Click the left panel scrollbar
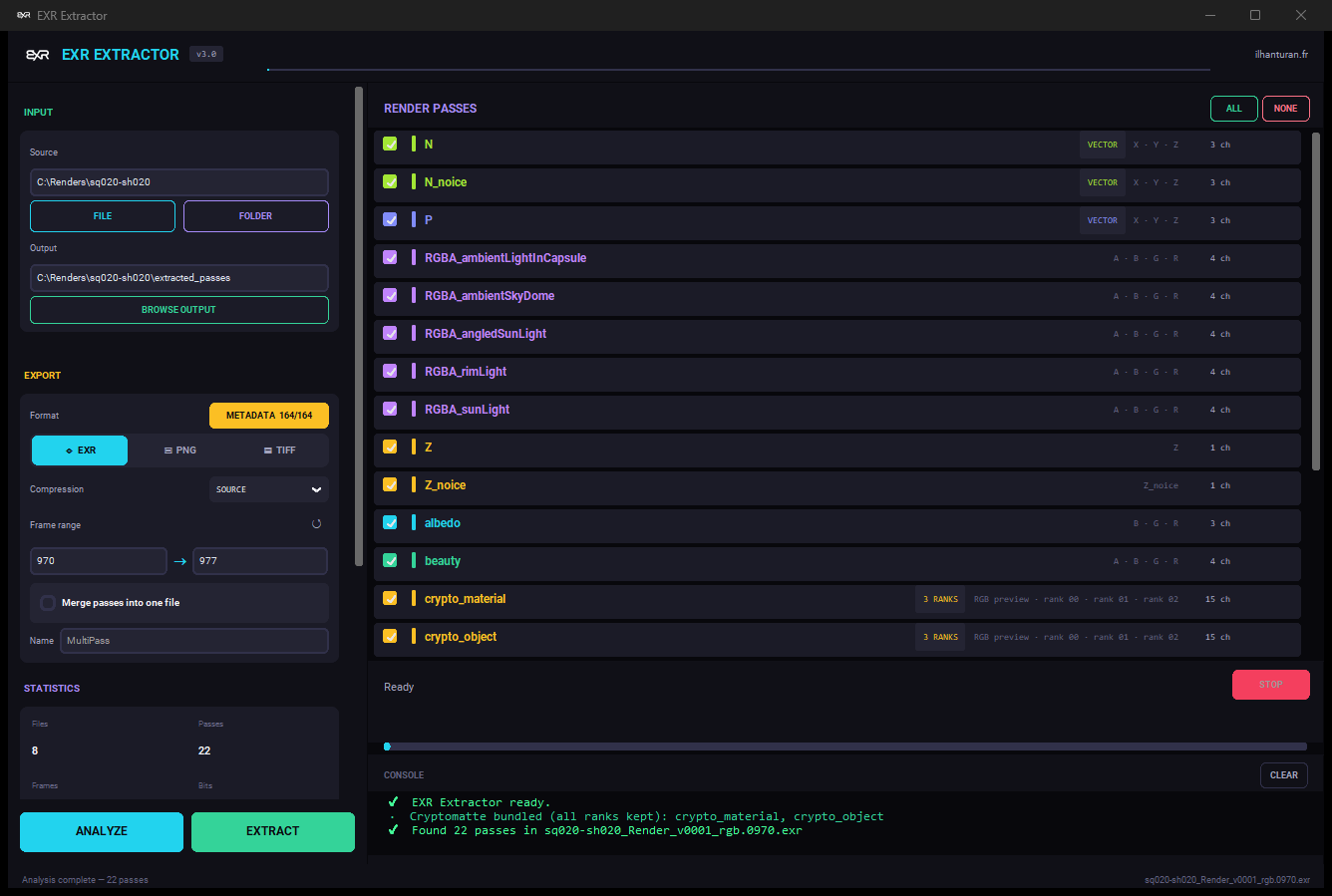Image resolution: width=1332 pixels, height=896 pixels. pyautogui.click(x=359, y=327)
